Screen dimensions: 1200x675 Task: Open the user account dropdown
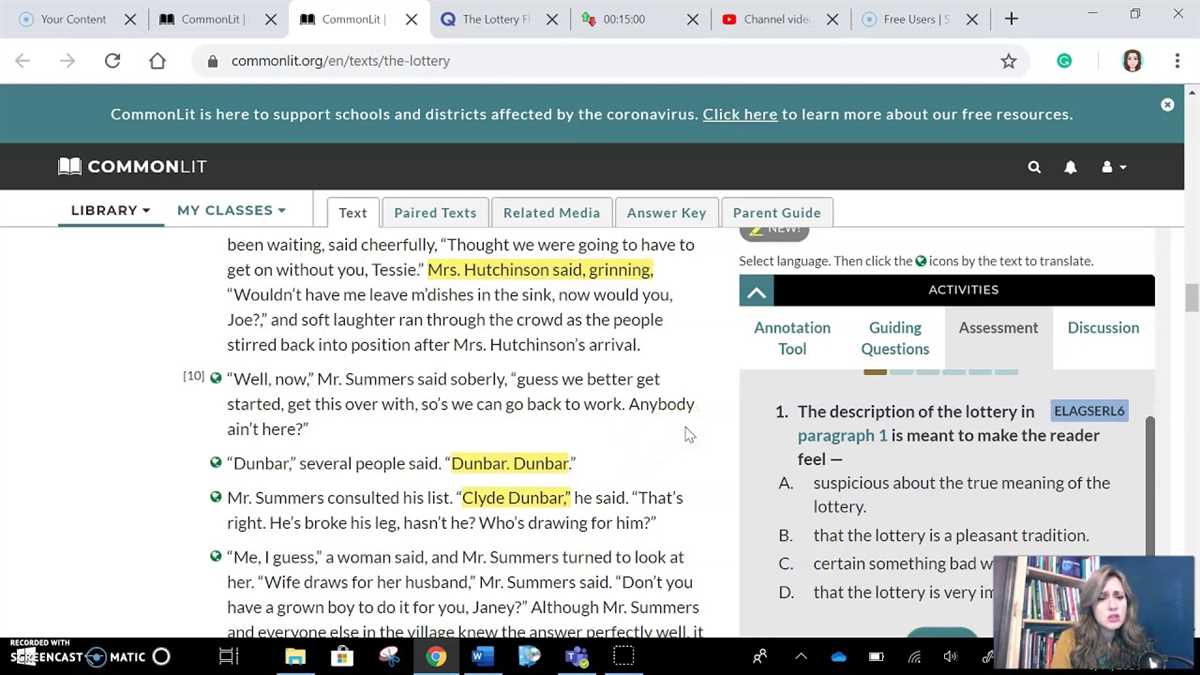pos(1113,167)
